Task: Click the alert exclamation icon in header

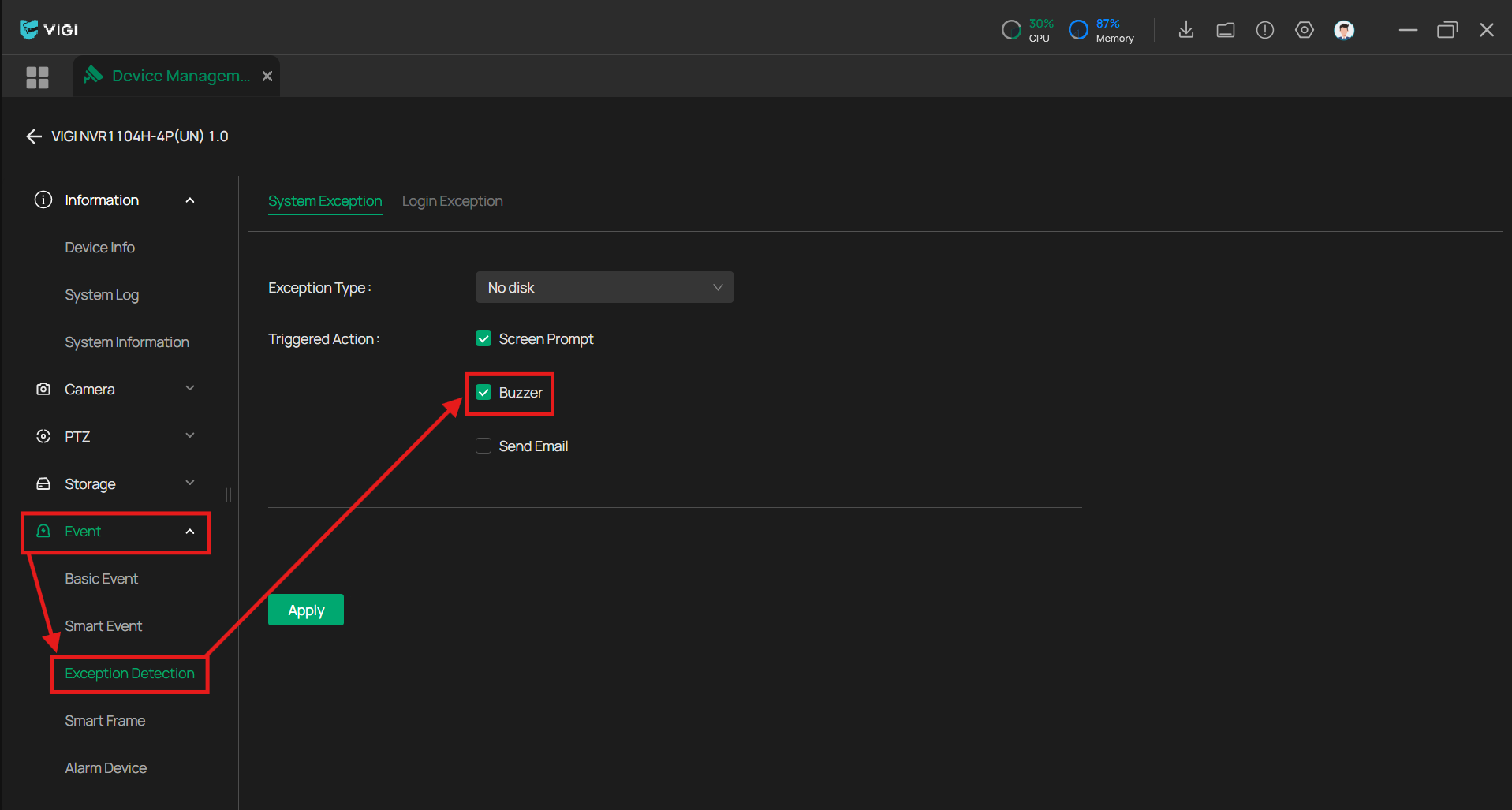Action: tap(1265, 30)
